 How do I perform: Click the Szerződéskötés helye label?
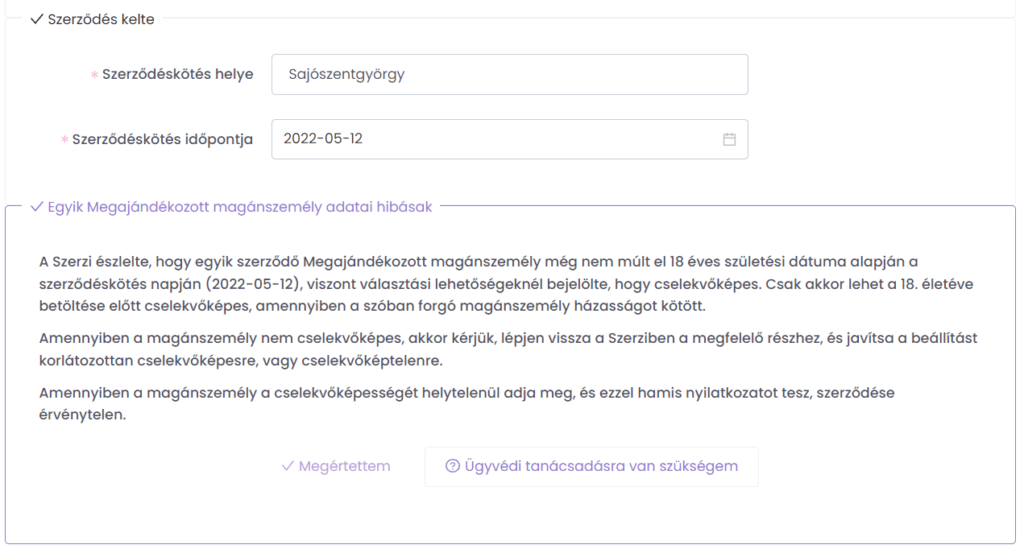[177, 74]
